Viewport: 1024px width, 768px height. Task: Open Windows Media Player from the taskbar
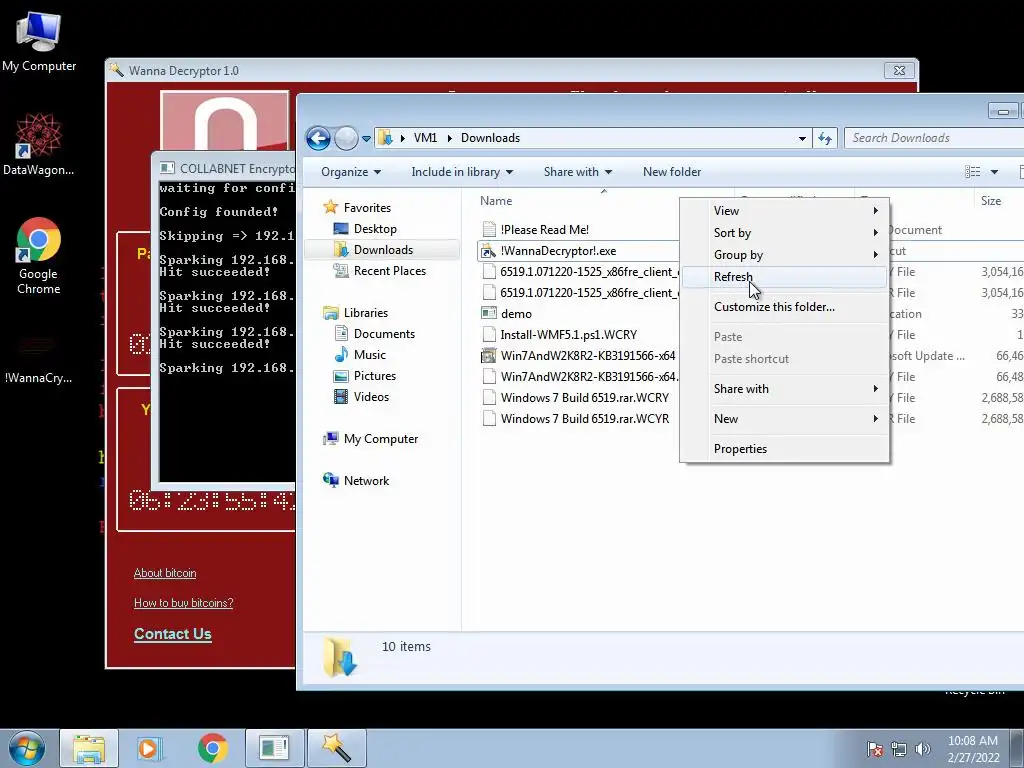click(x=149, y=748)
